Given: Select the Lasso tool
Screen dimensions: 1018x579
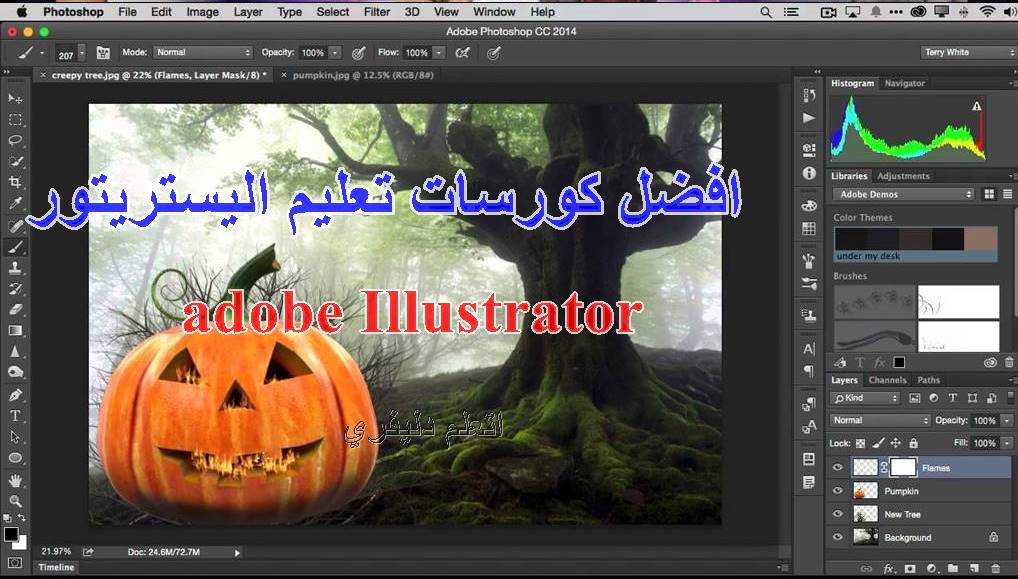Looking at the screenshot, I should coord(15,141).
